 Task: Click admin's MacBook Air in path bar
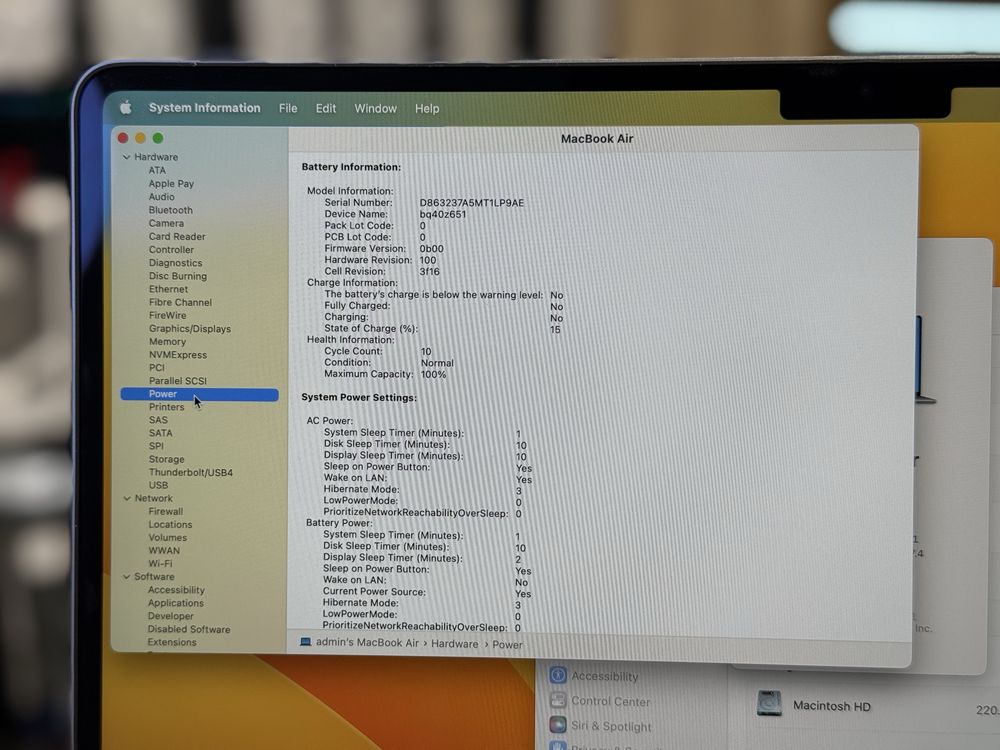[367, 643]
